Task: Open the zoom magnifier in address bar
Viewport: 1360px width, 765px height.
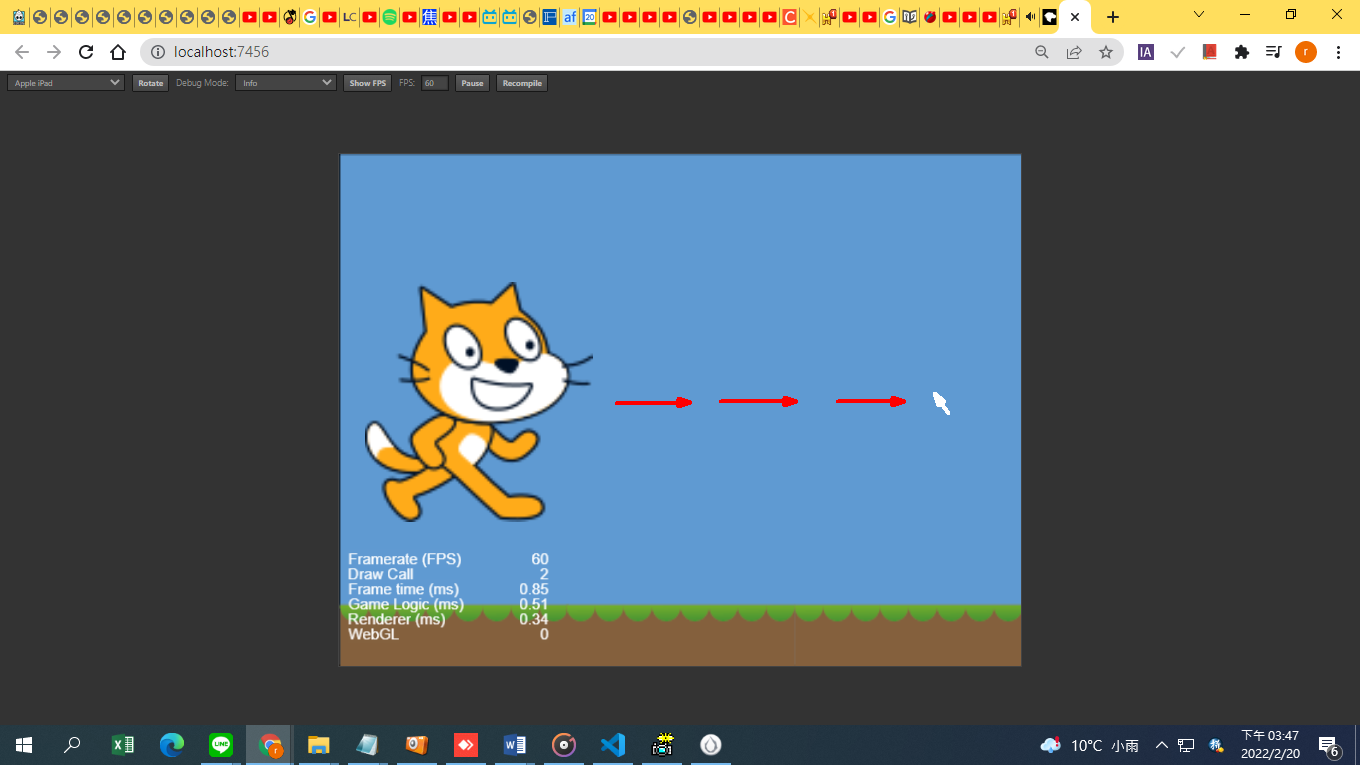Action: pyautogui.click(x=1042, y=52)
